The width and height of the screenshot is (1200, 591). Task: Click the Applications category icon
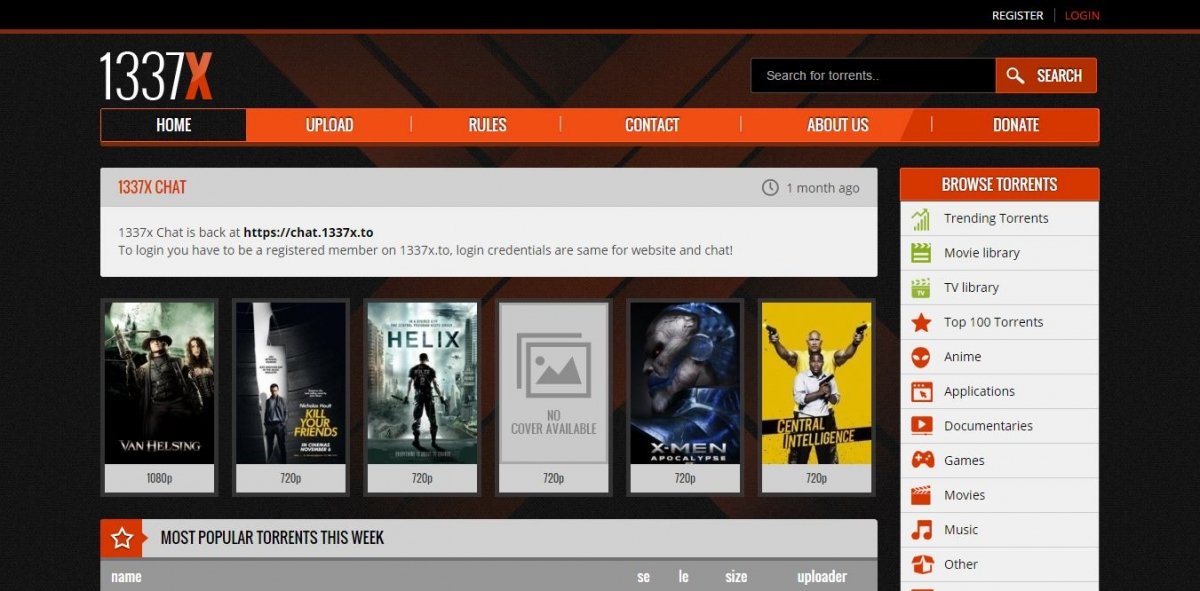[x=921, y=392]
